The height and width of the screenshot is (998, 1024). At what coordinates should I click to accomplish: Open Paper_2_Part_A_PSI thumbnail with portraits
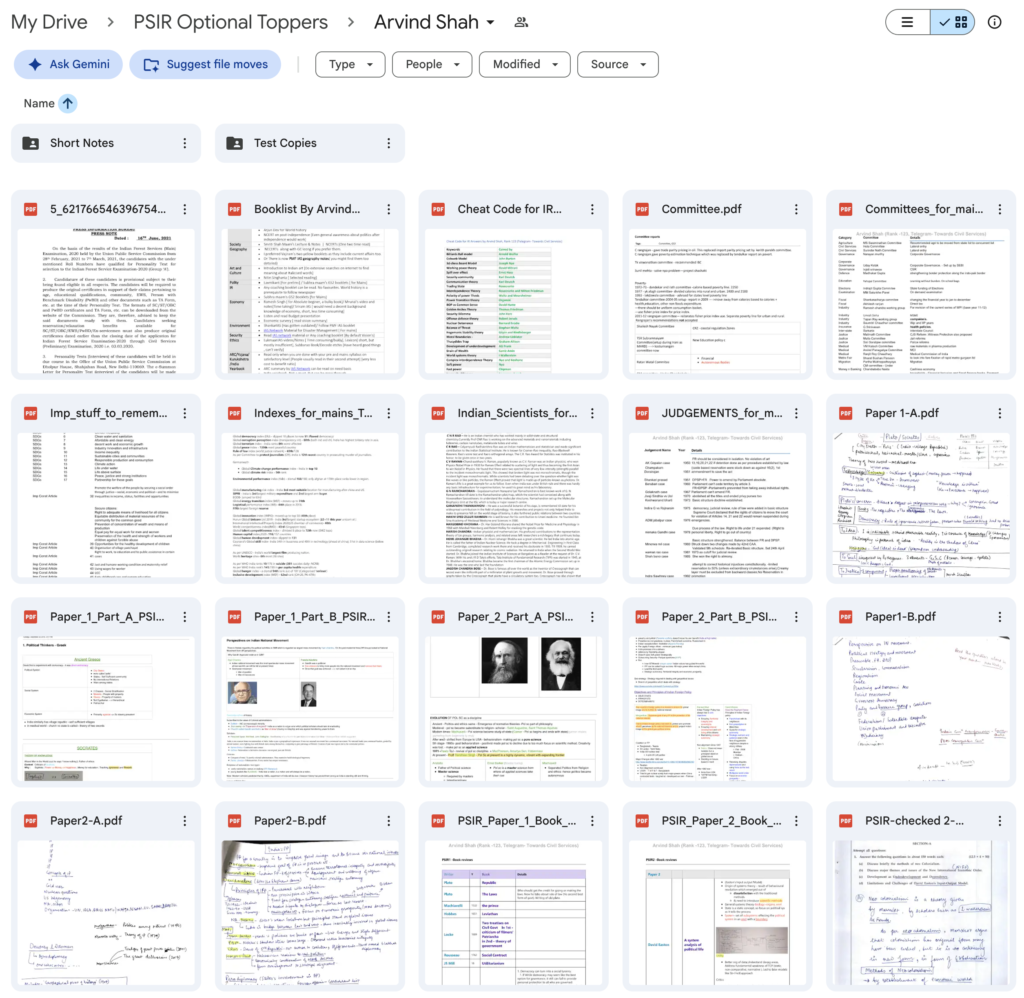(x=513, y=708)
